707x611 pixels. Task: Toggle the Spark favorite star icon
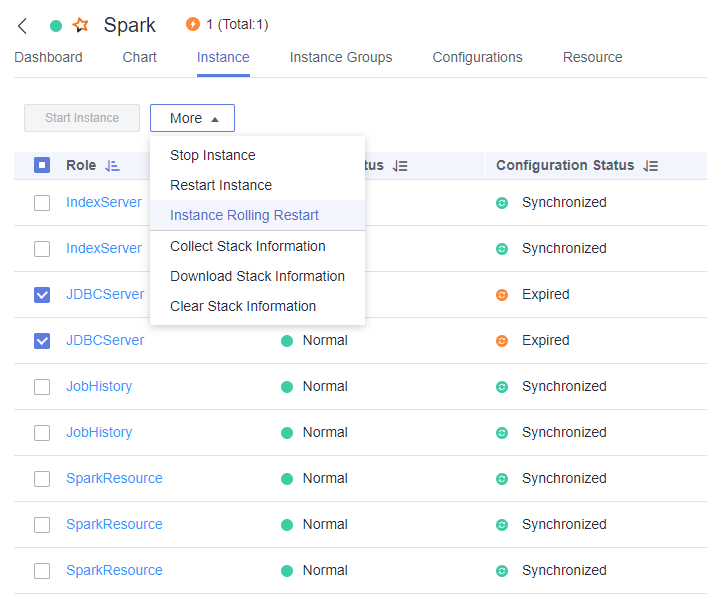click(81, 25)
